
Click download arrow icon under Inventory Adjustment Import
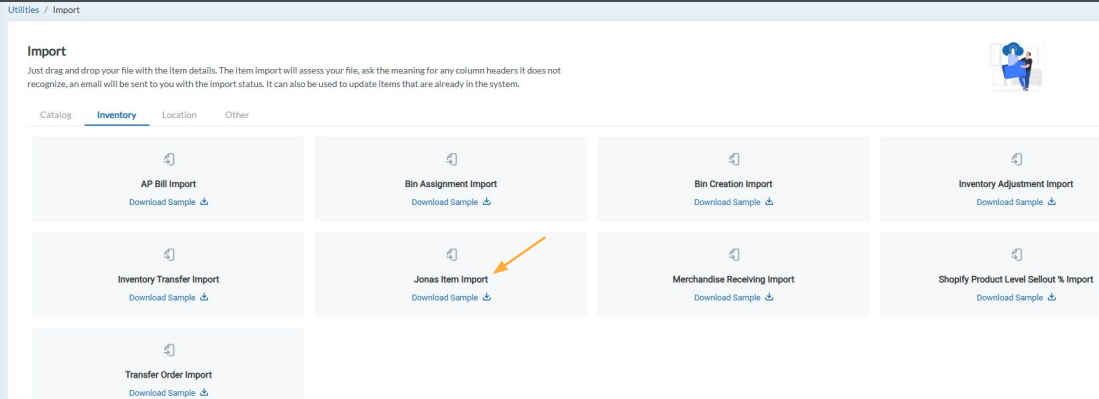[x=1052, y=202]
